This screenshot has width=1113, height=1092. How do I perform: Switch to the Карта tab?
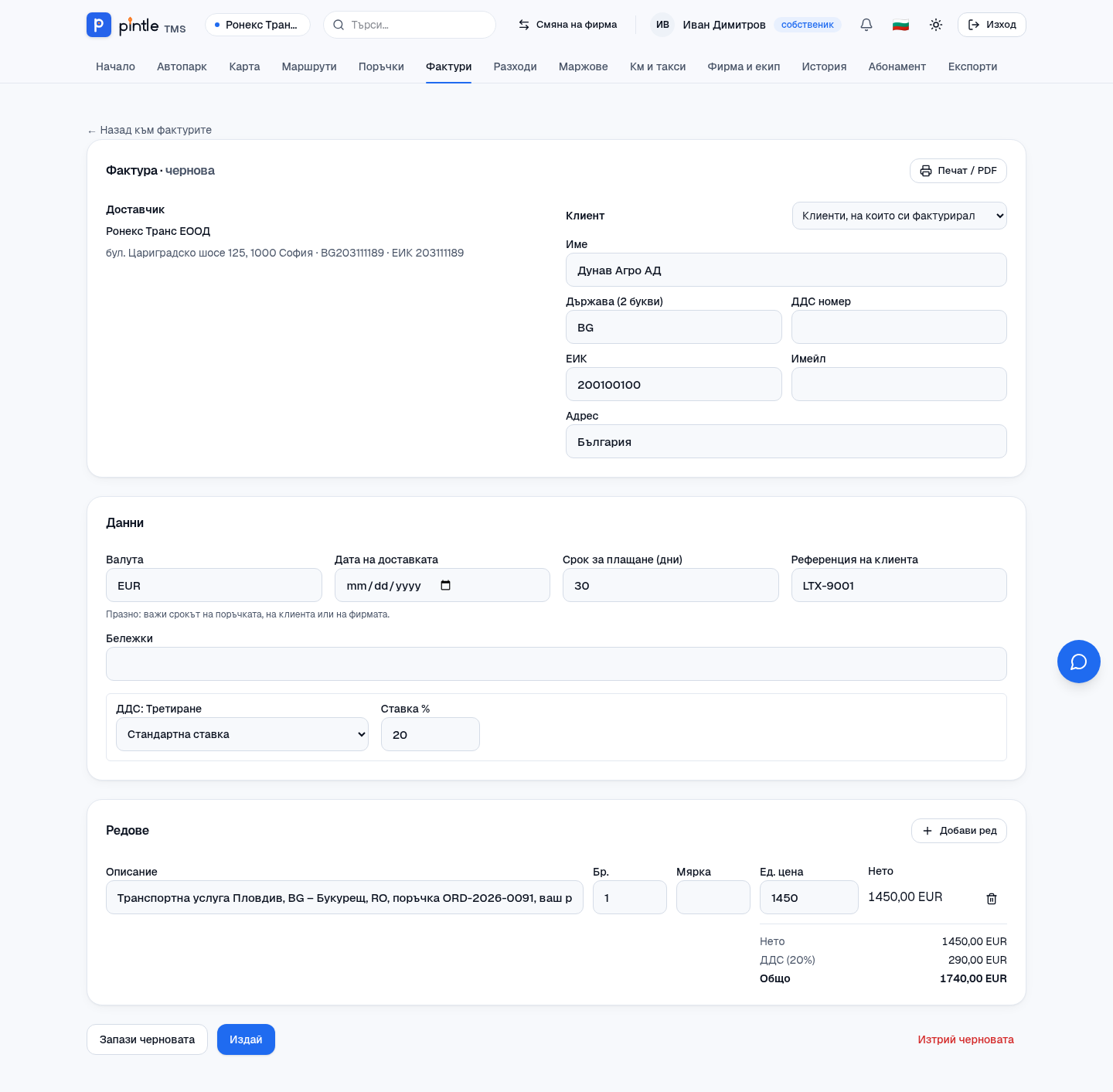[x=244, y=66]
